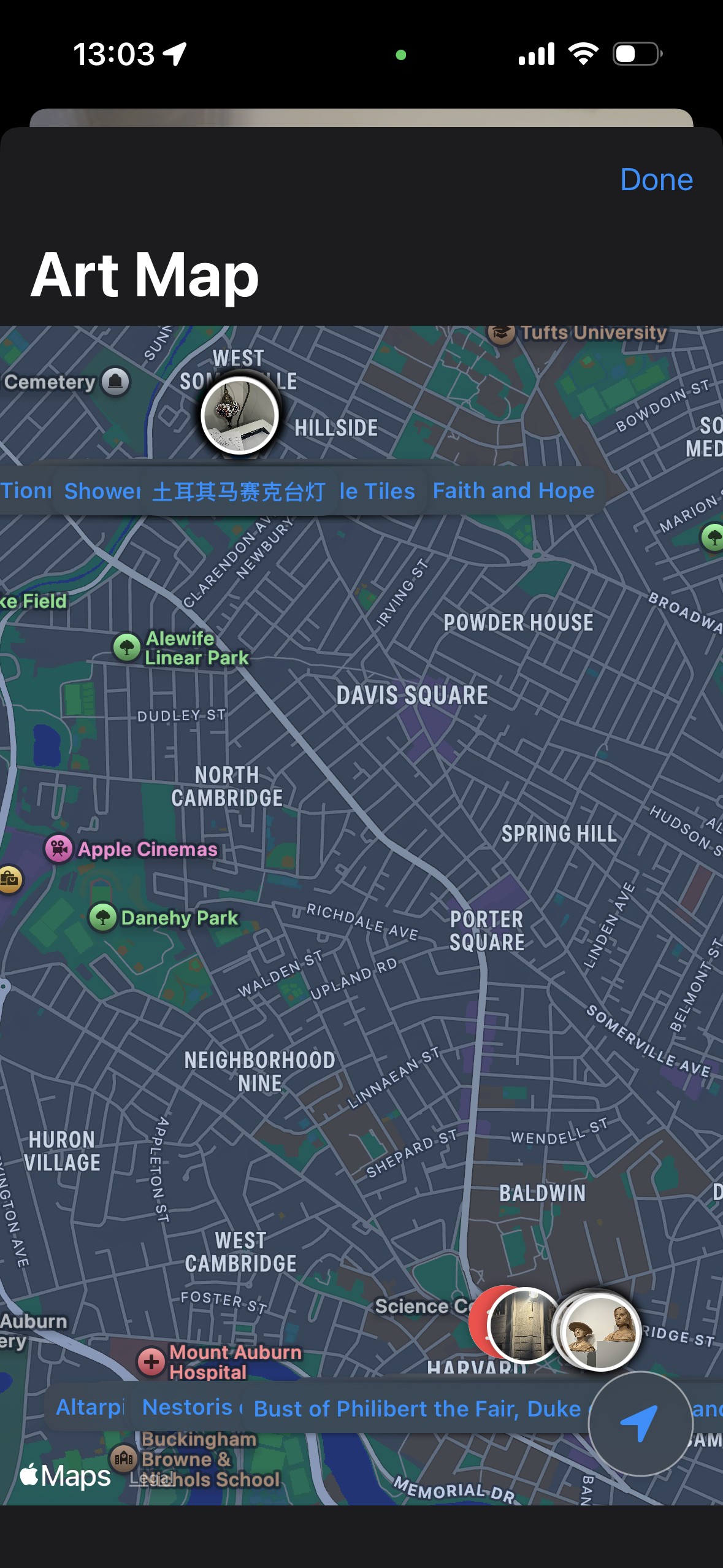This screenshot has height=1568, width=723.
Task: Tap the Apple Cinemas movie icon
Action: [59, 849]
